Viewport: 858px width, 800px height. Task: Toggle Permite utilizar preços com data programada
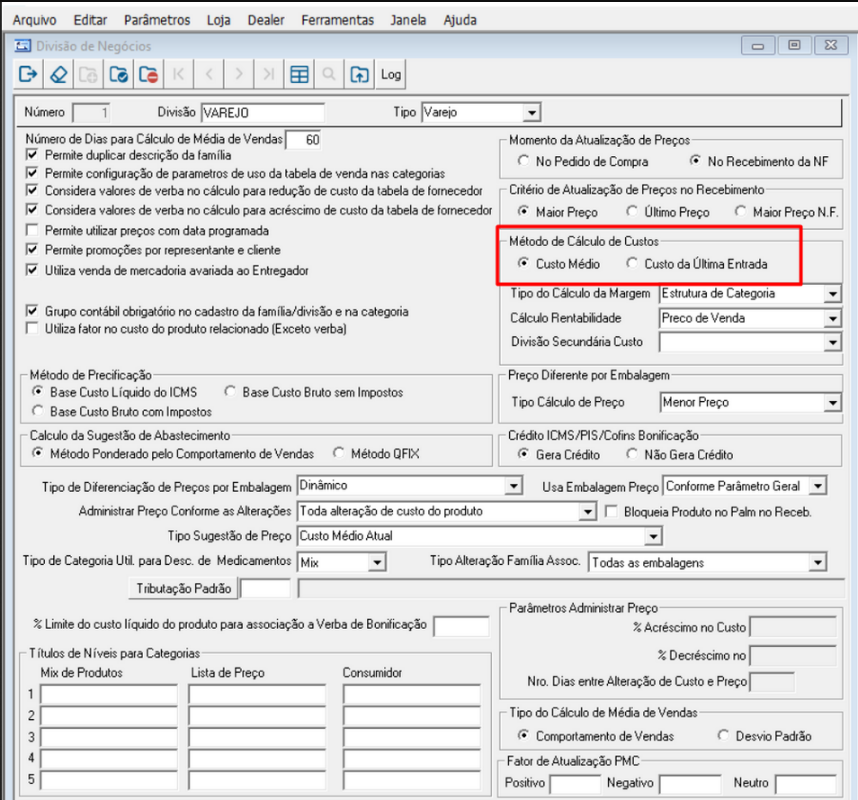tap(32, 230)
